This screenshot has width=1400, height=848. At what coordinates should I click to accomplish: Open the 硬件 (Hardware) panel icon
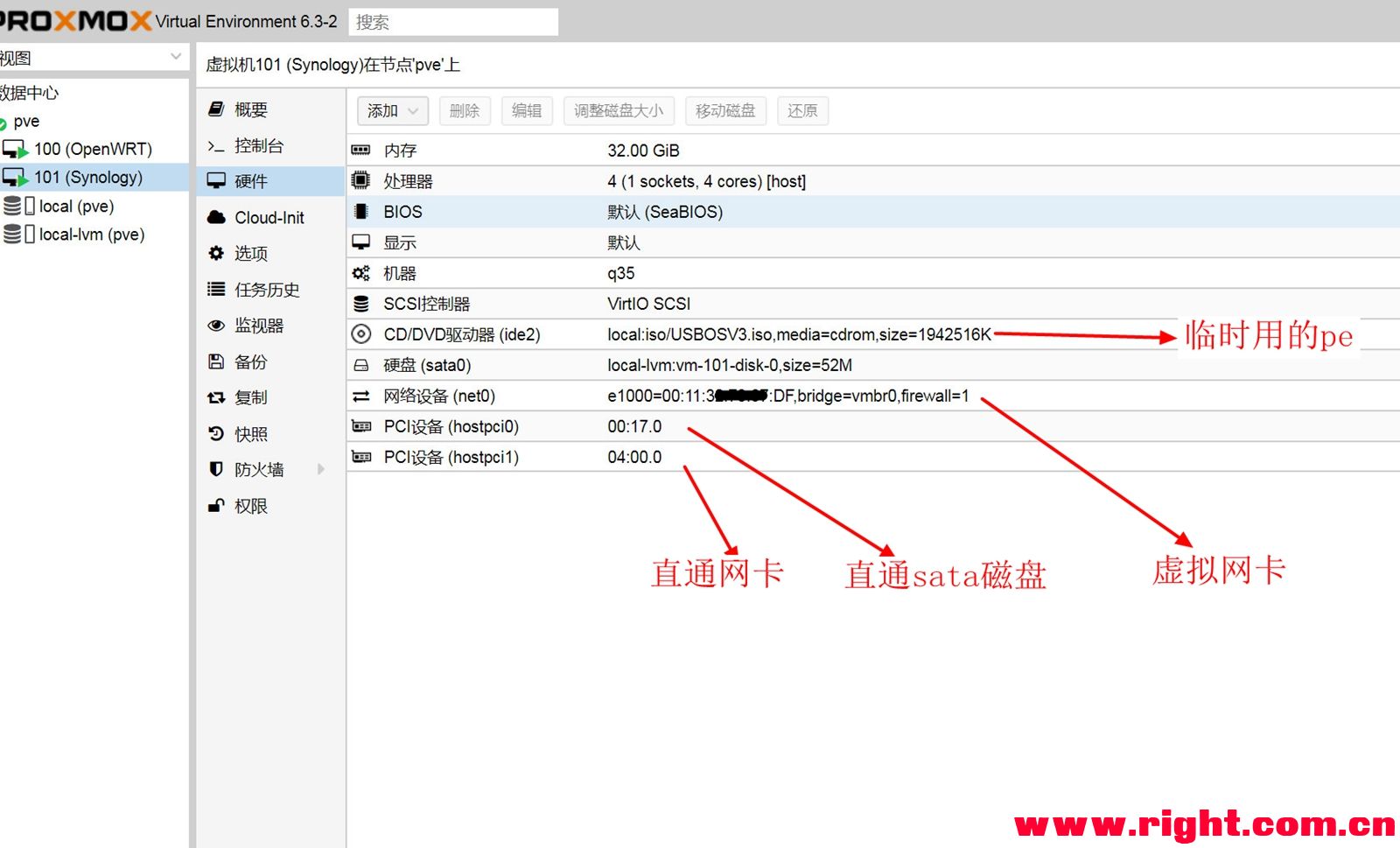(216, 181)
